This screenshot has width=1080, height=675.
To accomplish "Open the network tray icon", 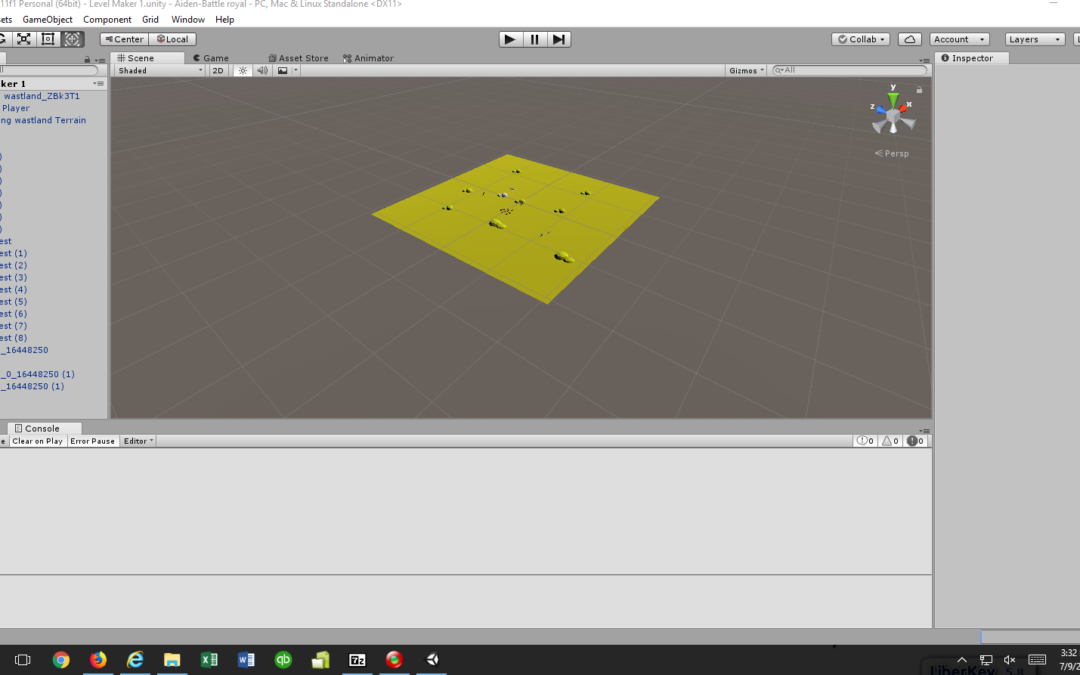I will coord(986,660).
